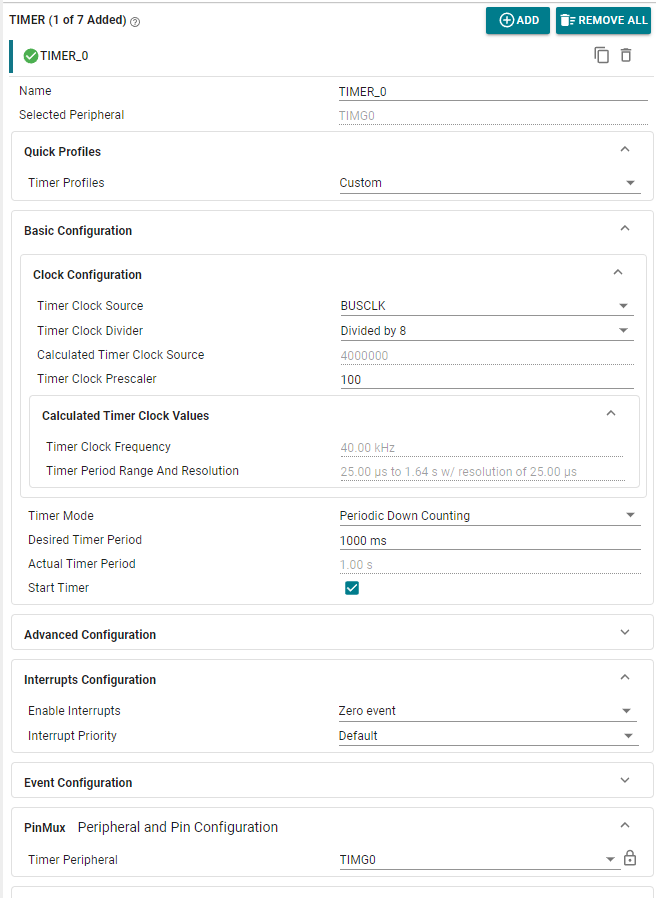Collapse the Basic Configuration section

(x=625, y=229)
